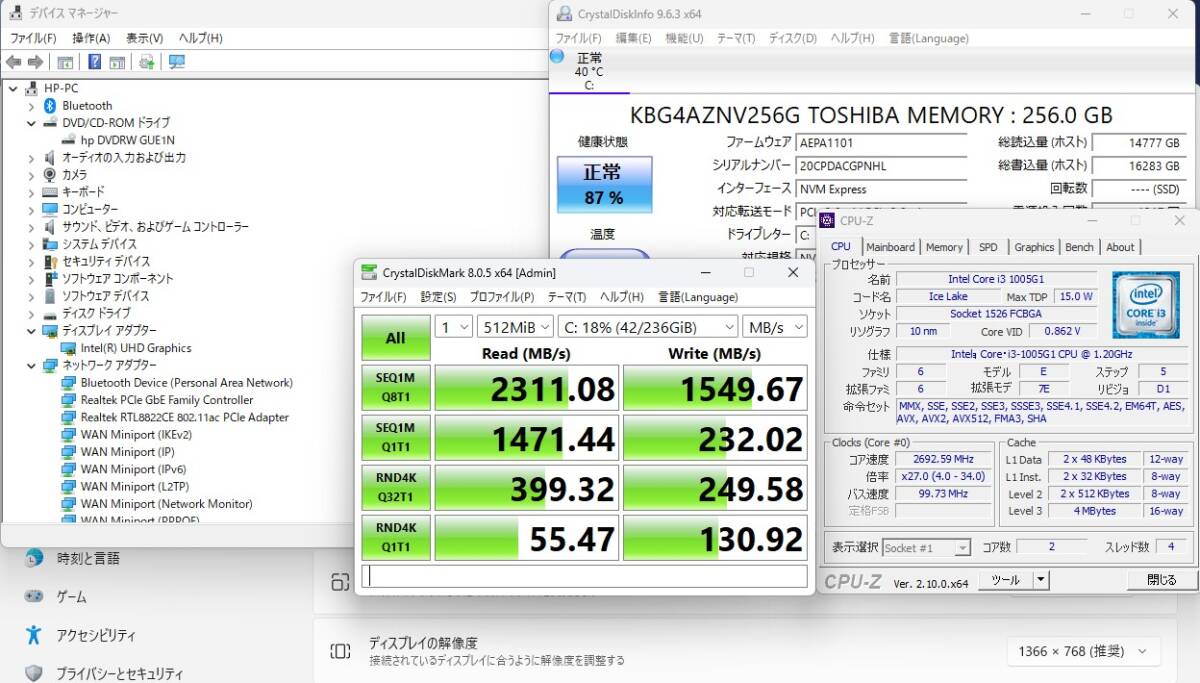Open the MB/s unit dropdown
Image resolution: width=1200 pixels, height=683 pixels.
[x=774, y=327]
